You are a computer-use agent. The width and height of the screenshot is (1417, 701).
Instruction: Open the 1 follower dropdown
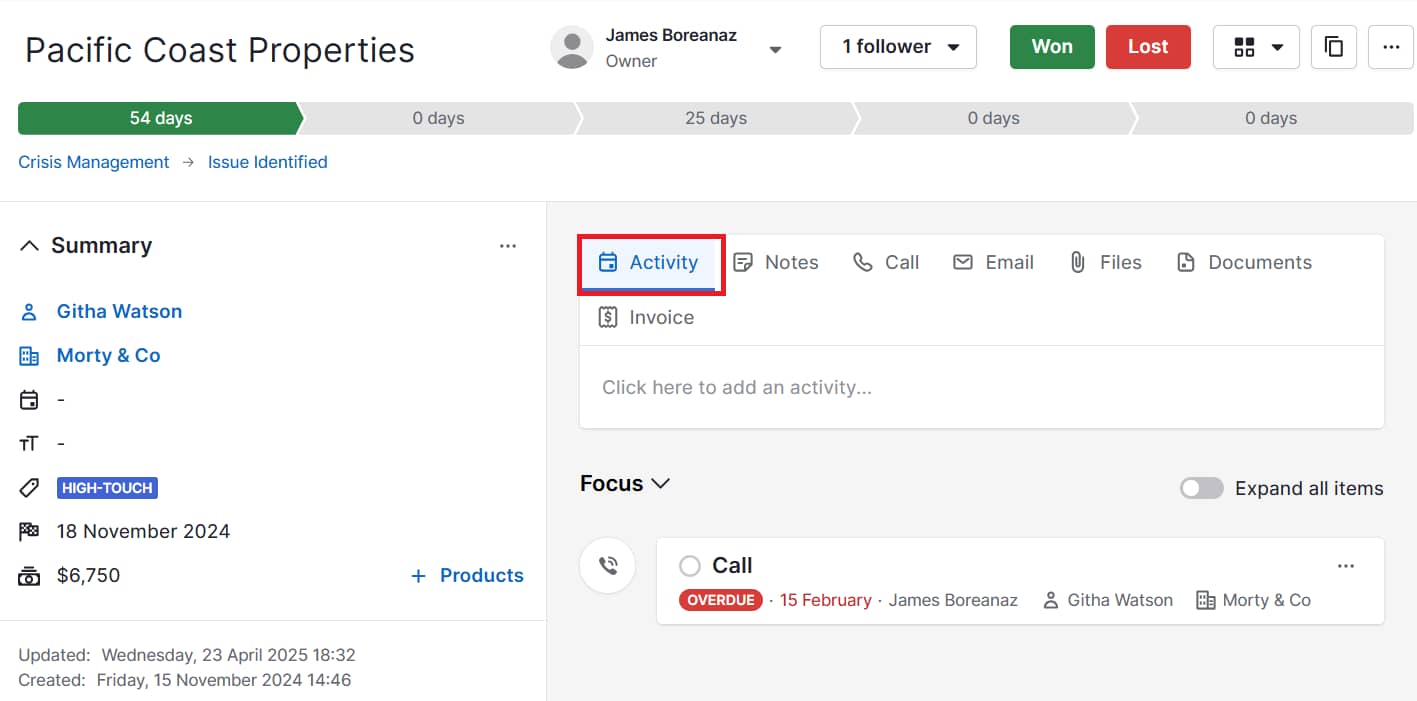pos(898,47)
